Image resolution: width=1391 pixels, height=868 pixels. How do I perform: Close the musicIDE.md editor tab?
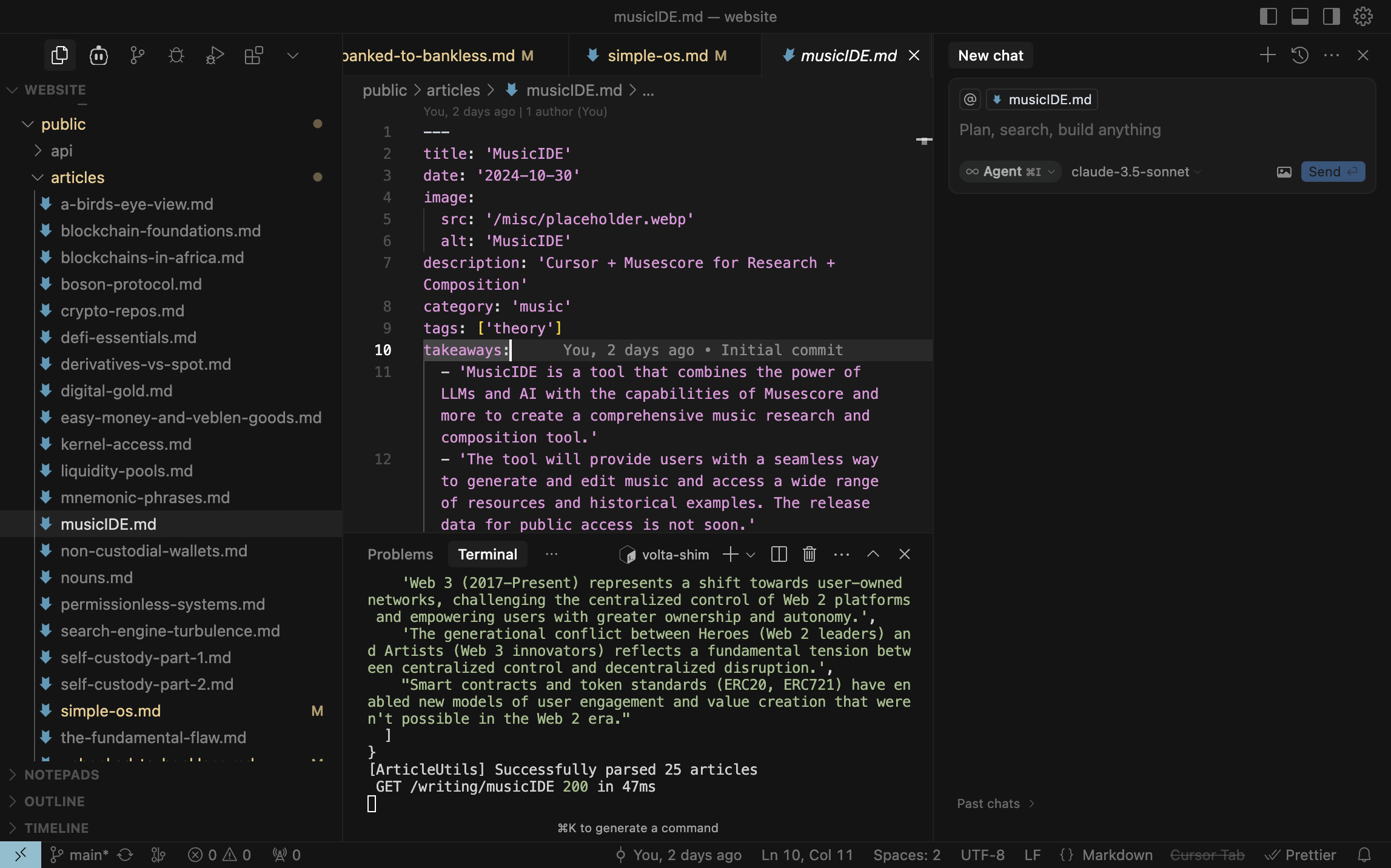[914, 56]
